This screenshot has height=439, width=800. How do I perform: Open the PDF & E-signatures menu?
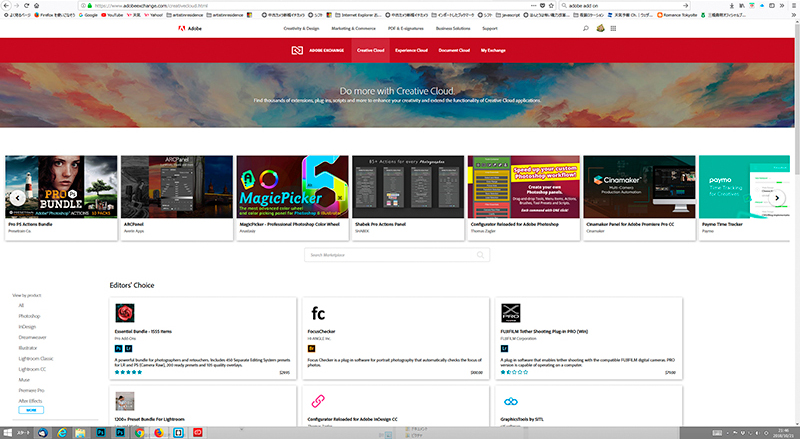(x=406, y=29)
